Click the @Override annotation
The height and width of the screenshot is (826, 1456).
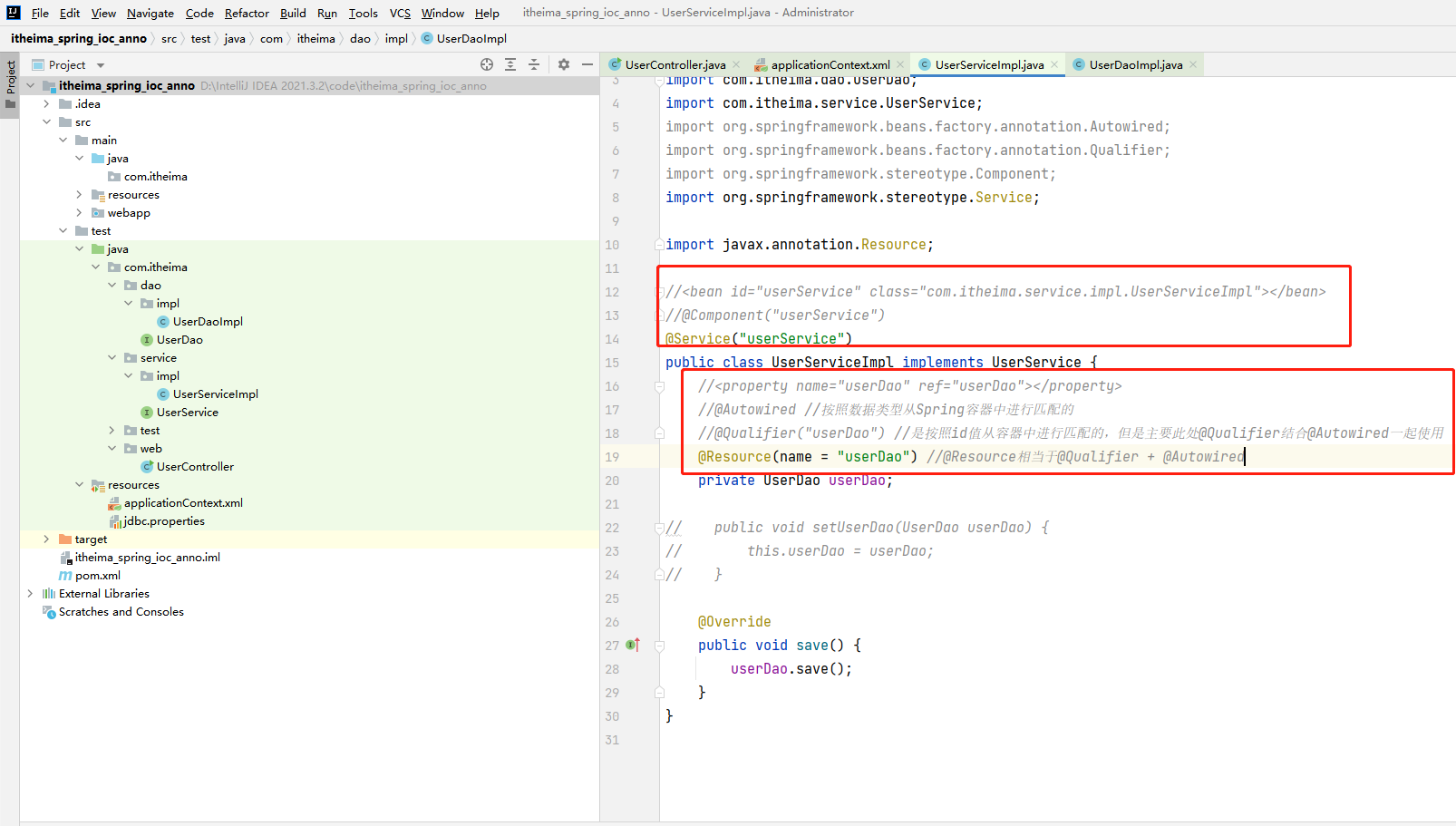(x=734, y=621)
